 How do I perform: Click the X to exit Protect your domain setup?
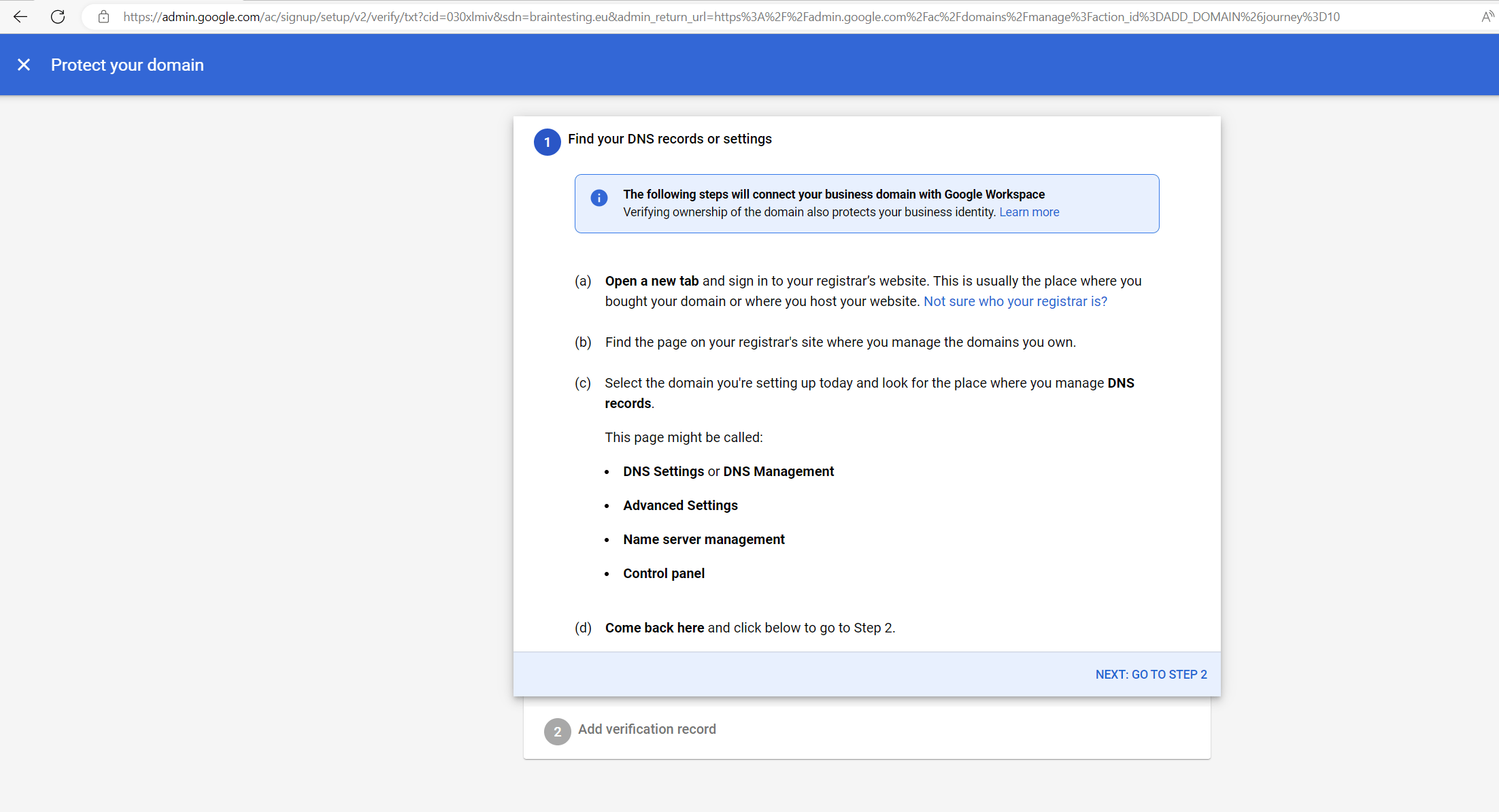[x=24, y=64]
